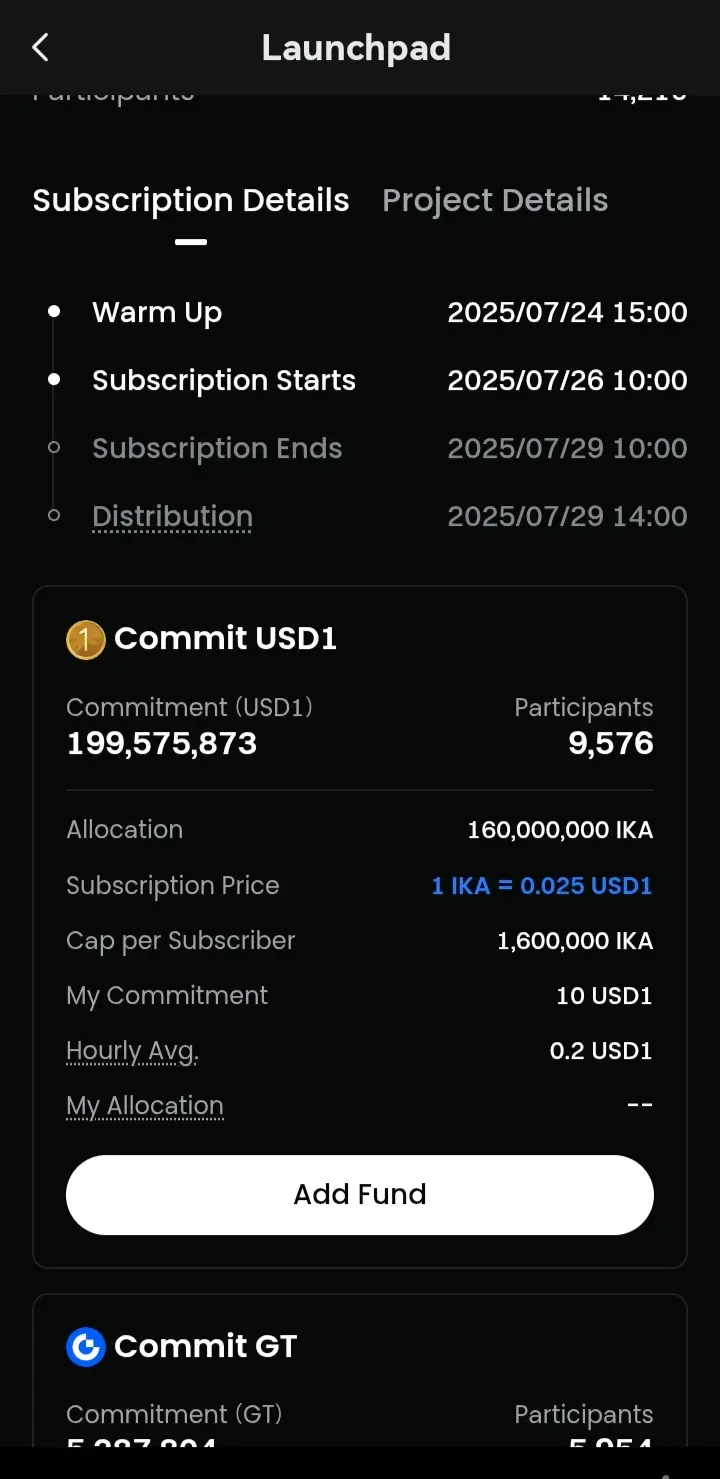This screenshot has height=1479, width=720.
Task: Switch to the Project Details tab
Action: click(x=495, y=200)
